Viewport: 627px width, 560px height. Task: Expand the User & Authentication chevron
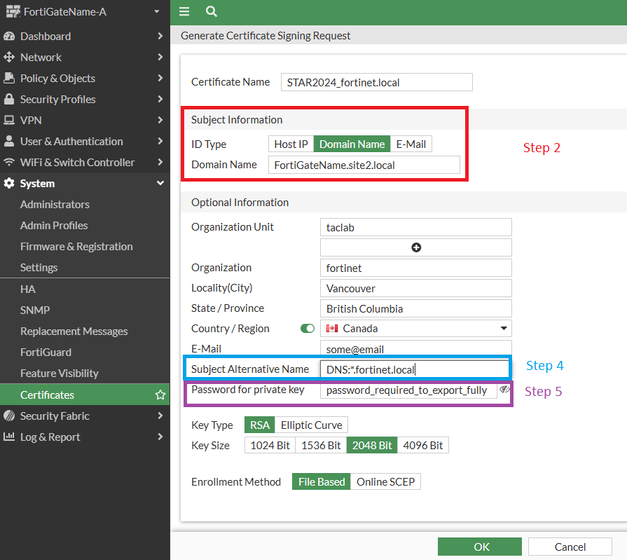(x=160, y=141)
